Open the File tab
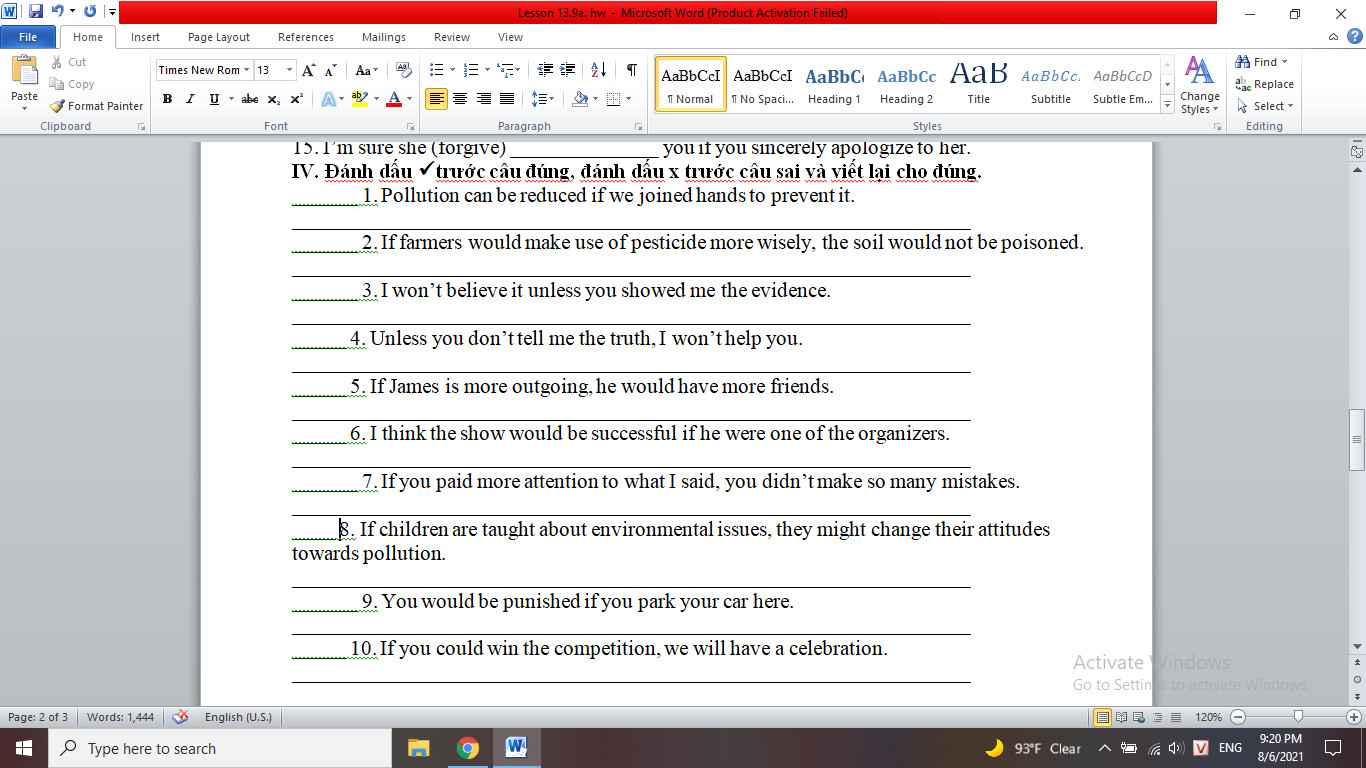Image resolution: width=1366 pixels, height=768 pixels. point(28,37)
